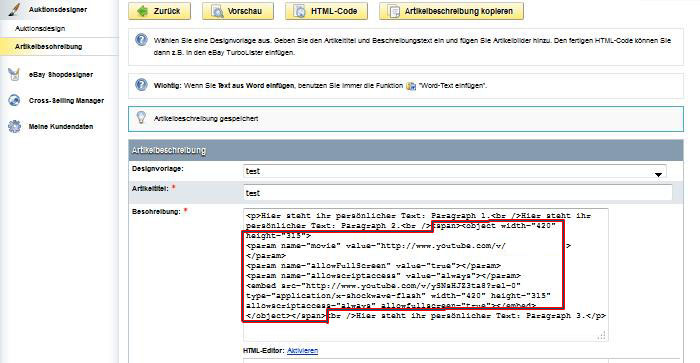Click into the Artikeltitel input field

[x=458, y=193]
